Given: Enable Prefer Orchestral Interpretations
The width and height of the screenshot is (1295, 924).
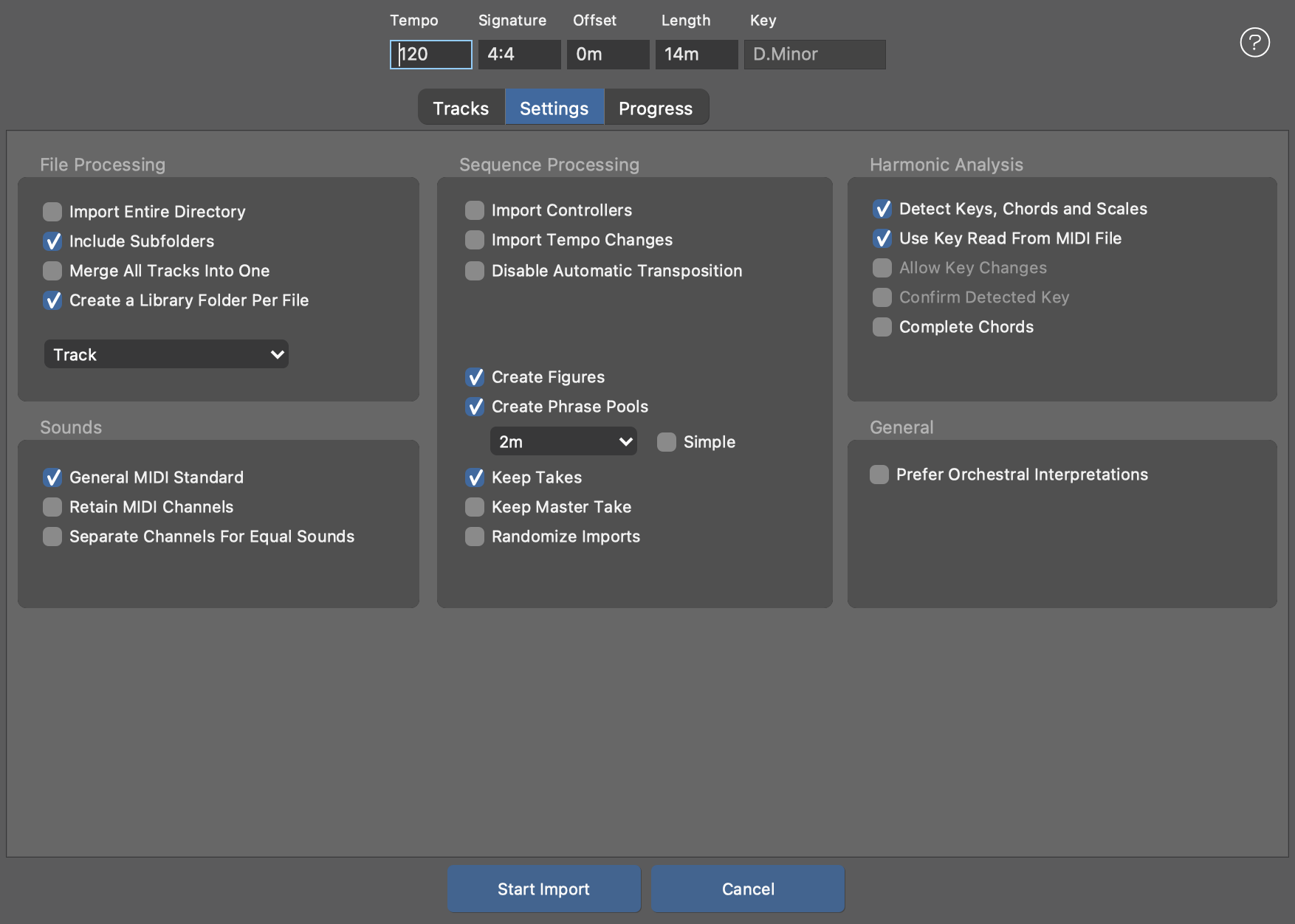Looking at the screenshot, I should pos(879,475).
